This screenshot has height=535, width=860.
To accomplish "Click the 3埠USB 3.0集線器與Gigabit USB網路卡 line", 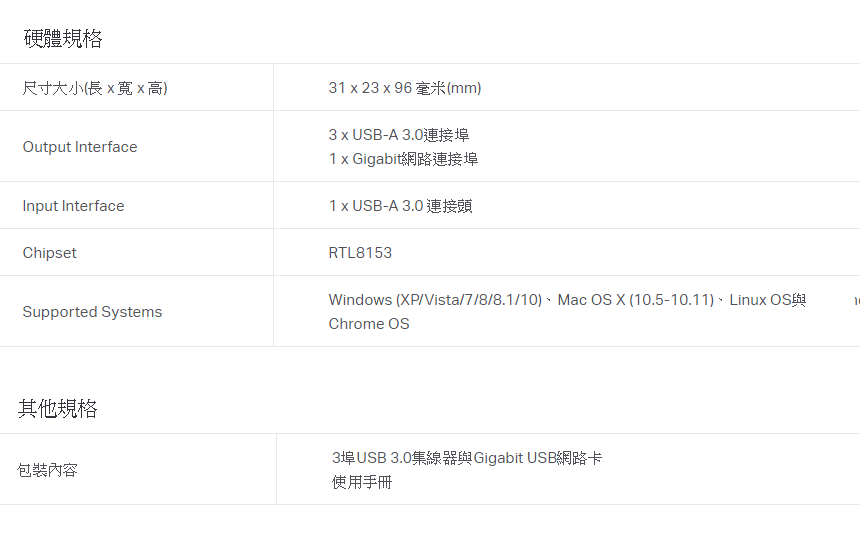I will click(467, 458).
